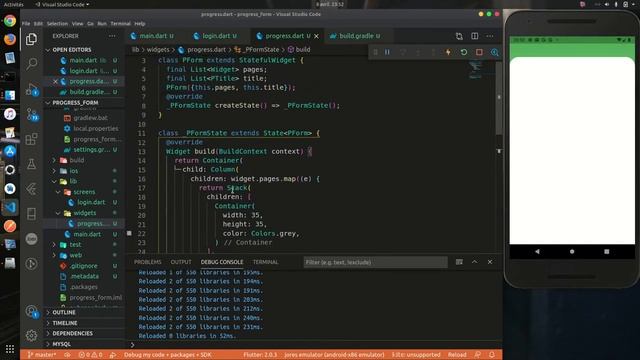Viewport: 640px width, 360px height.
Task: Click debug console filter input
Action: pyautogui.click(x=375, y=262)
